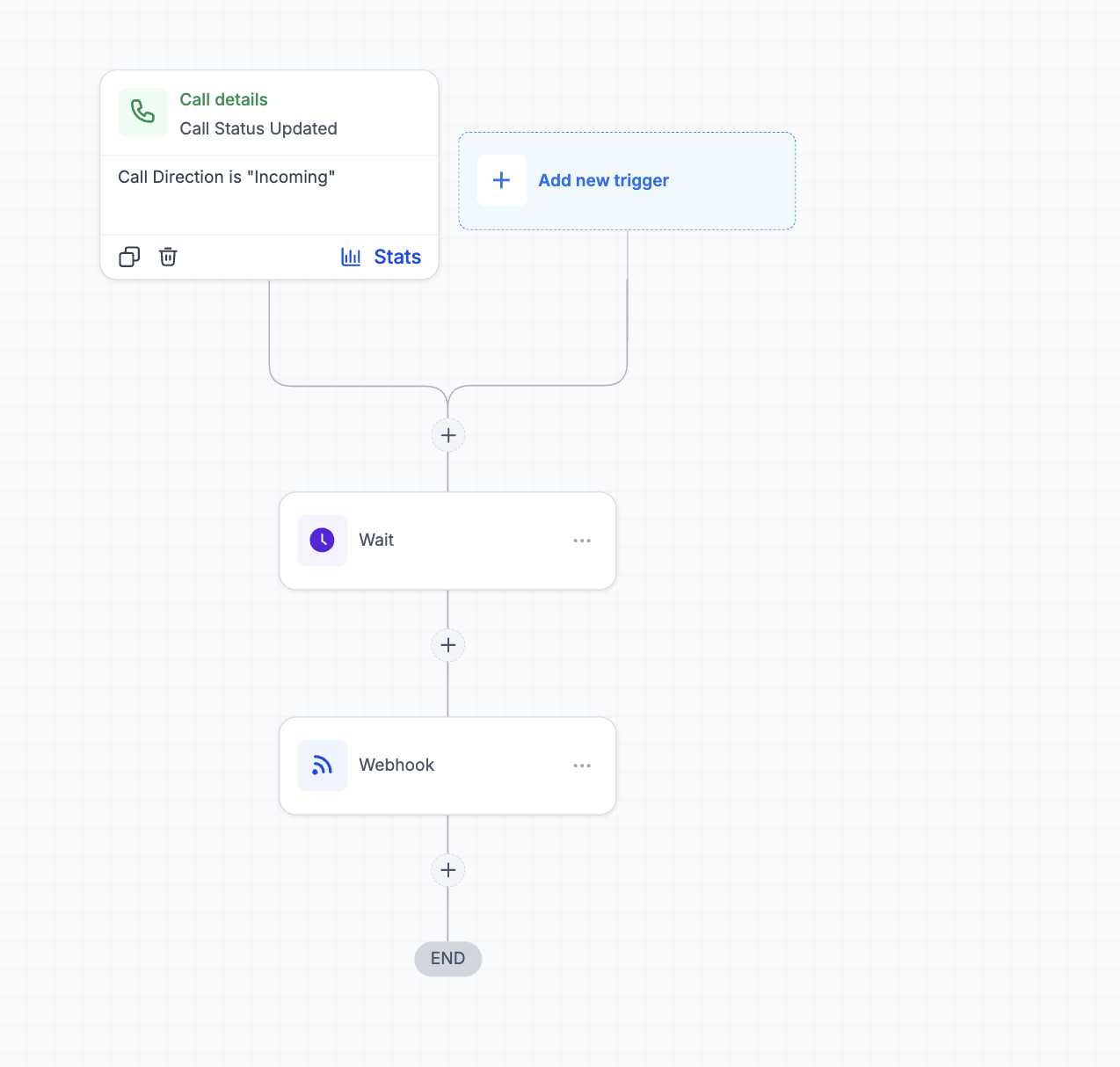Viewport: 1120px width, 1067px height.
Task: Click the Call details title text
Action: [x=223, y=99]
